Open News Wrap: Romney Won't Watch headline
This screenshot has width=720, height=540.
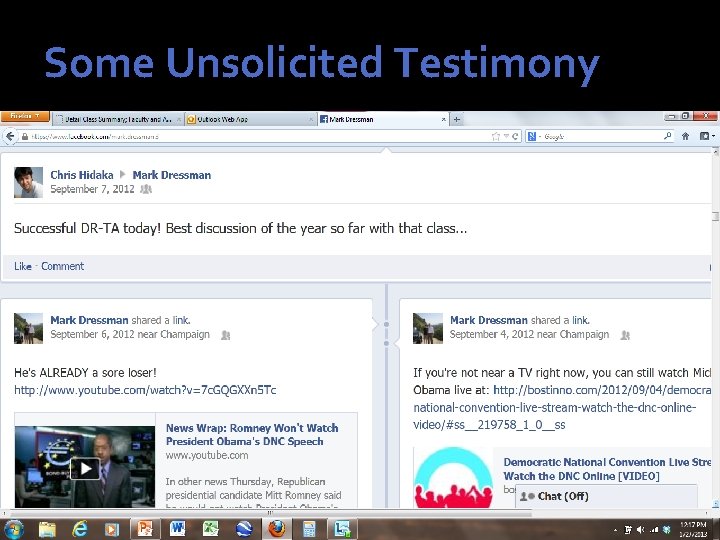click(x=252, y=434)
